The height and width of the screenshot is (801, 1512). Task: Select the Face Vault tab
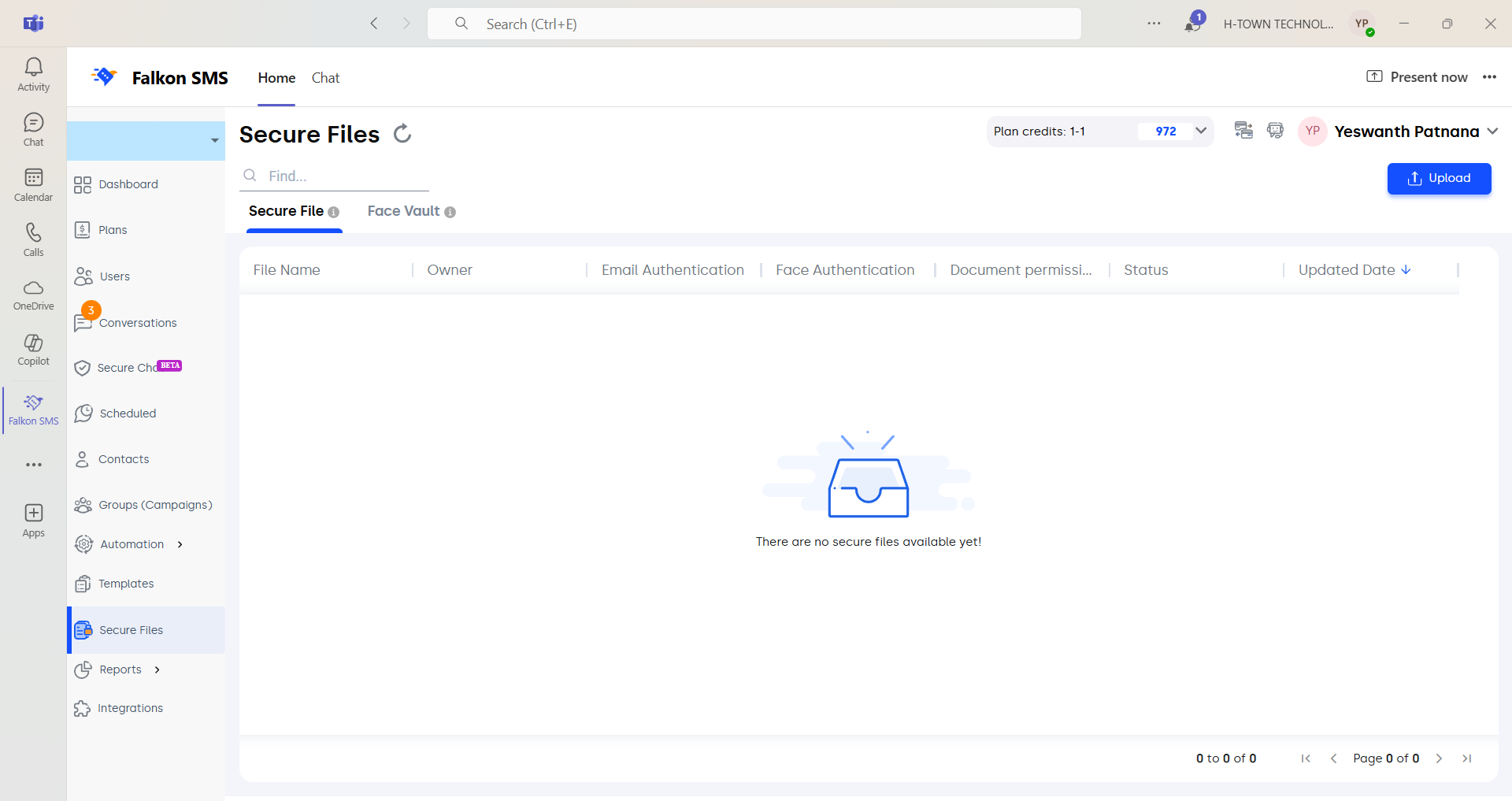pos(403,211)
